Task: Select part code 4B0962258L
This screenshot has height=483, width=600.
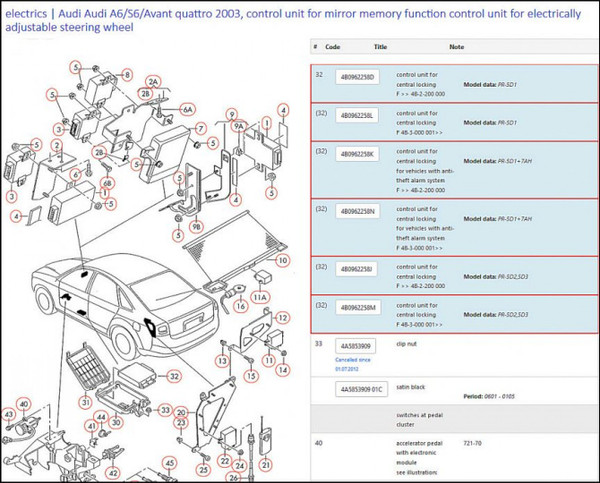Action: coord(357,117)
